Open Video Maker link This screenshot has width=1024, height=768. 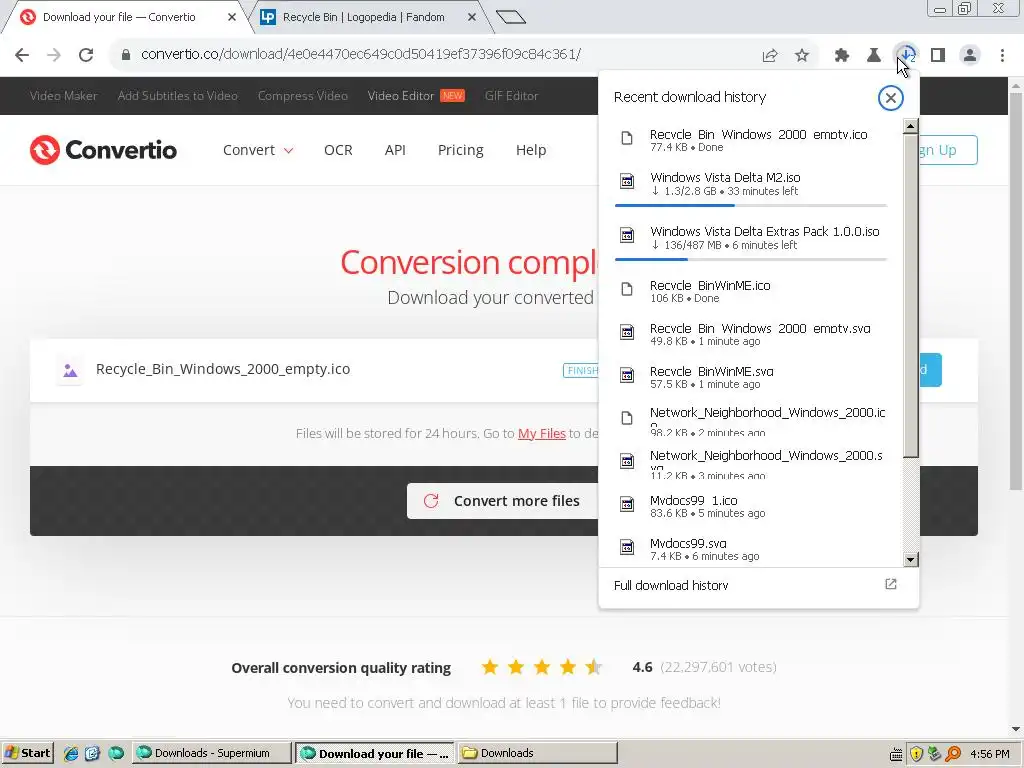click(63, 96)
